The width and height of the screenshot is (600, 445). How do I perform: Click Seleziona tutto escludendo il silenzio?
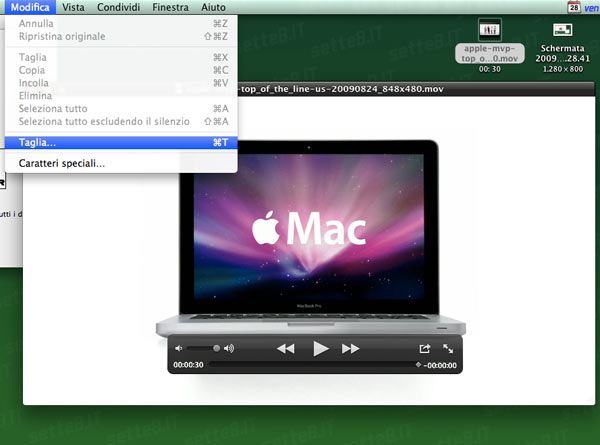pos(121,121)
